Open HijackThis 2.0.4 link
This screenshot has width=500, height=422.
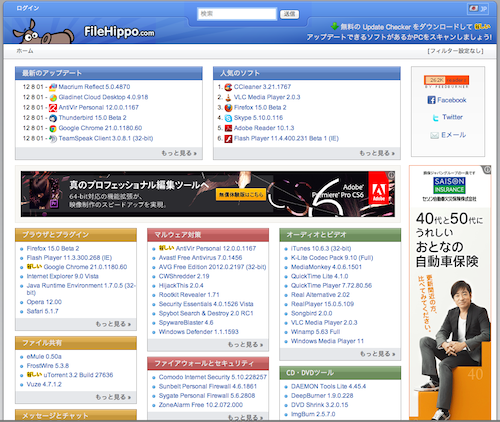pyautogui.click(x=181, y=286)
